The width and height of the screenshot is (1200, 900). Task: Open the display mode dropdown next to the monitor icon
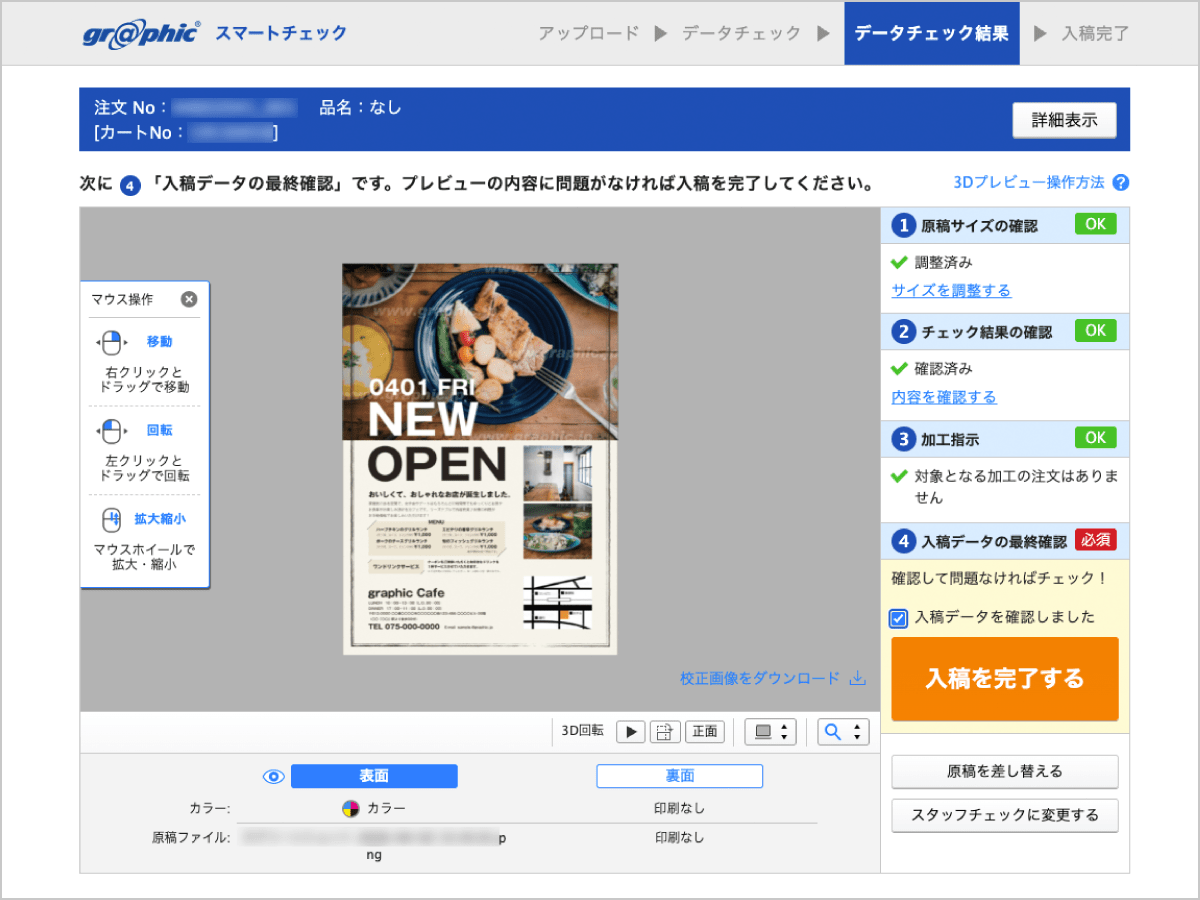point(786,731)
